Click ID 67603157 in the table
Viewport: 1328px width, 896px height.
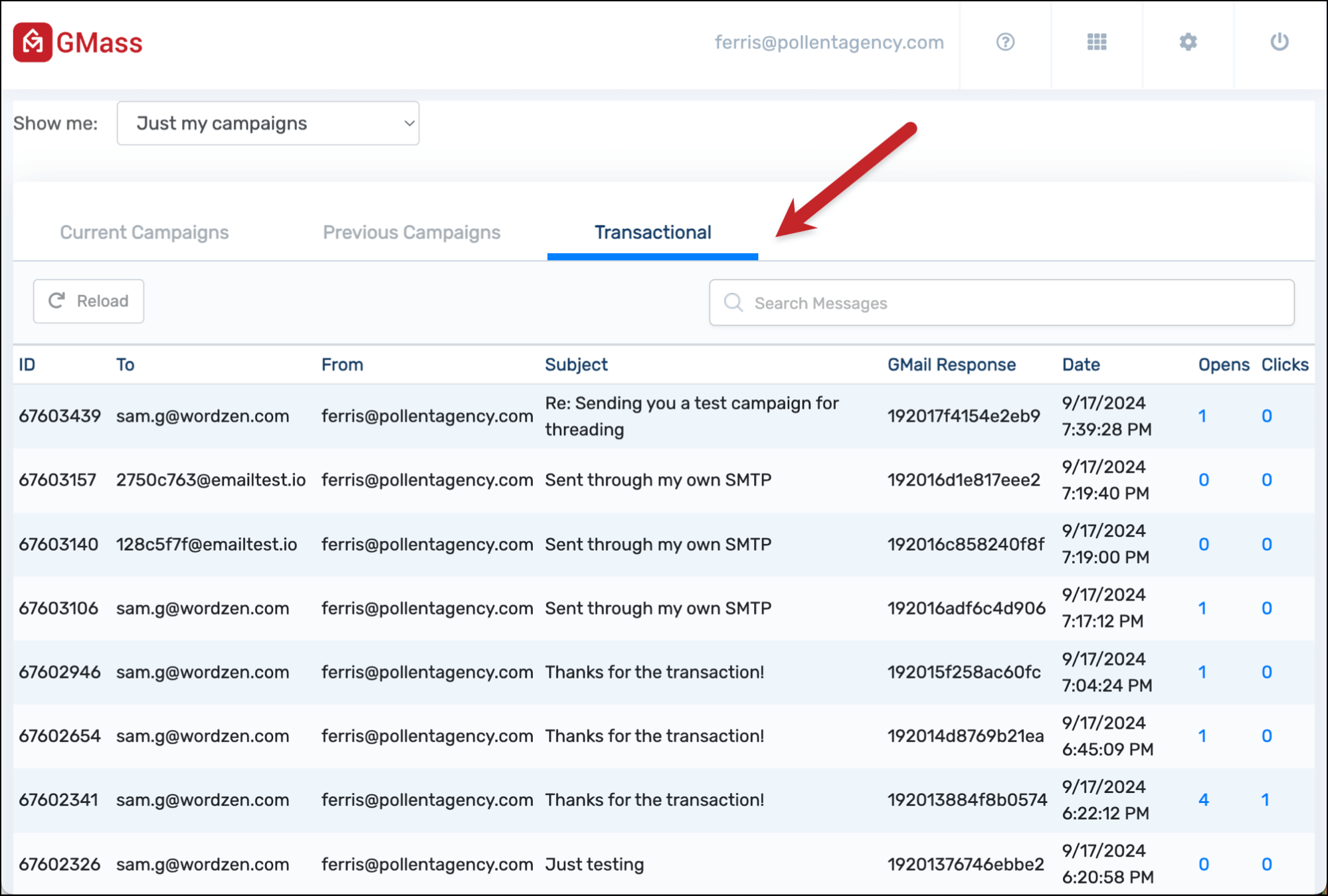(58, 480)
